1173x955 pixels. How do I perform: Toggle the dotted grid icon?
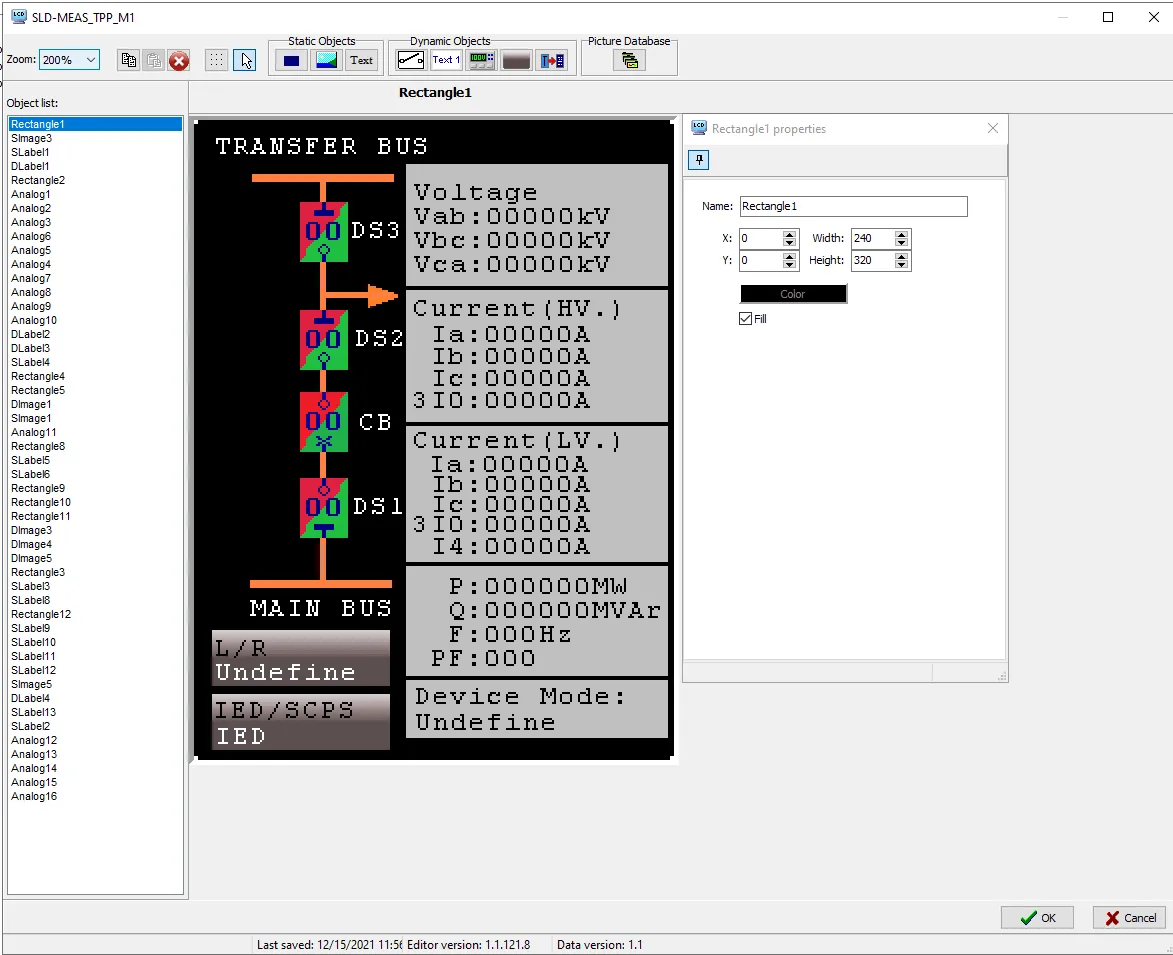pyautogui.click(x=216, y=61)
